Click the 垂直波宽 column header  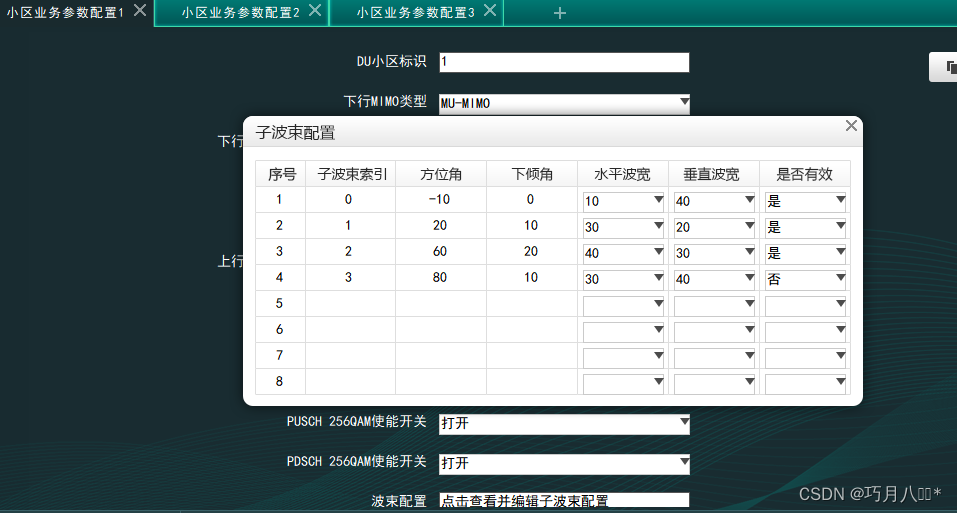click(713, 174)
